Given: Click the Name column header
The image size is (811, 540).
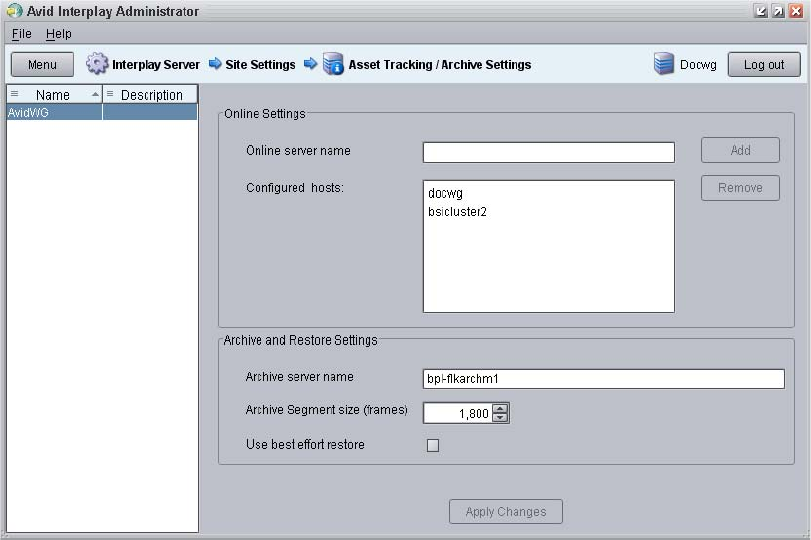Looking at the screenshot, I should (x=54, y=95).
